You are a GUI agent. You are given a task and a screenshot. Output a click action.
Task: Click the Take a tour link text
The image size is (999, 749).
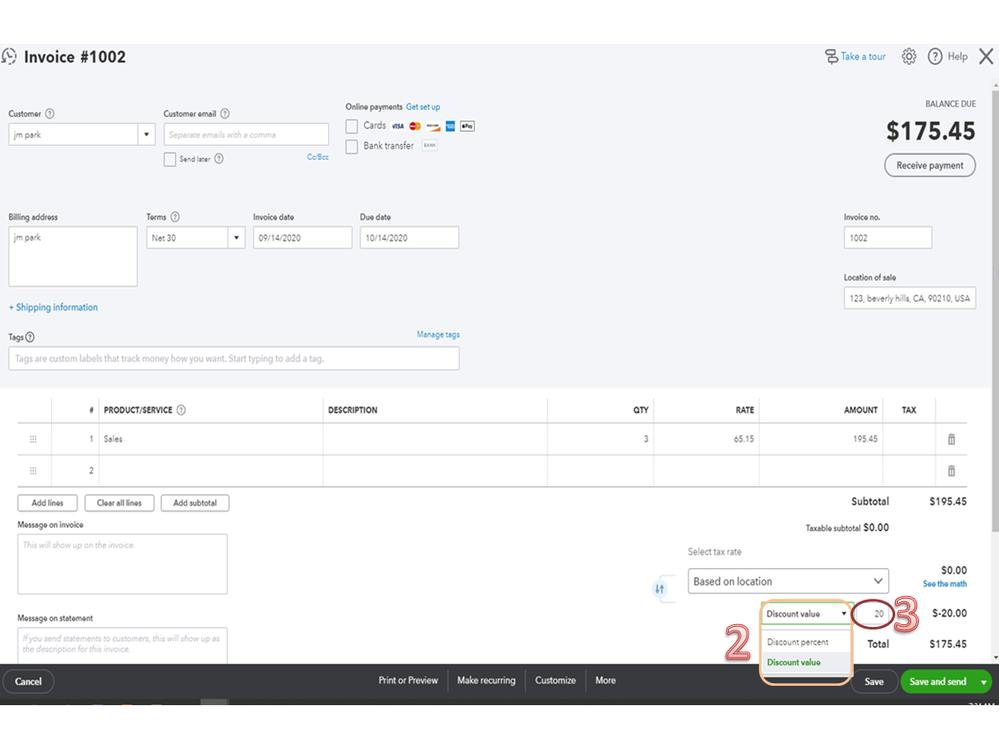coord(863,57)
